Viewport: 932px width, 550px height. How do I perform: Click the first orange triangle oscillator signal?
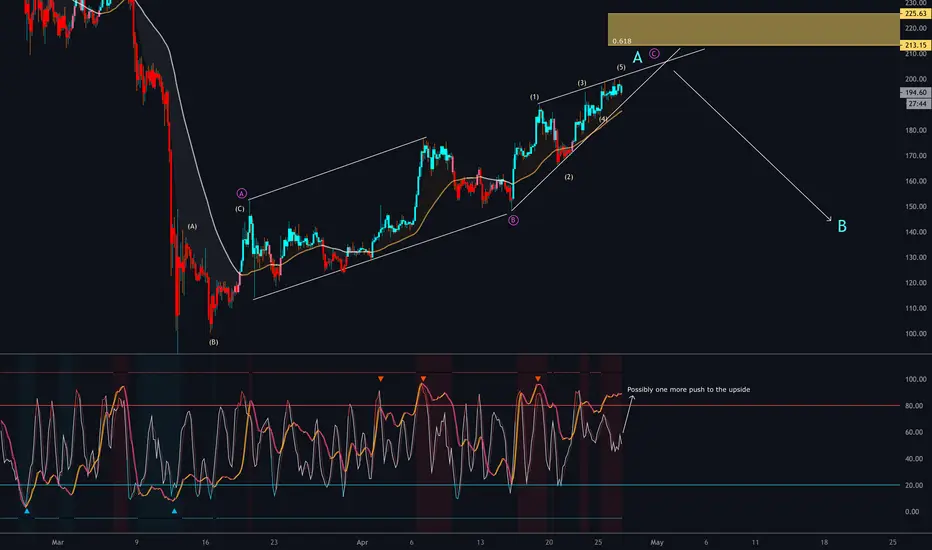[x=380, y=379]
